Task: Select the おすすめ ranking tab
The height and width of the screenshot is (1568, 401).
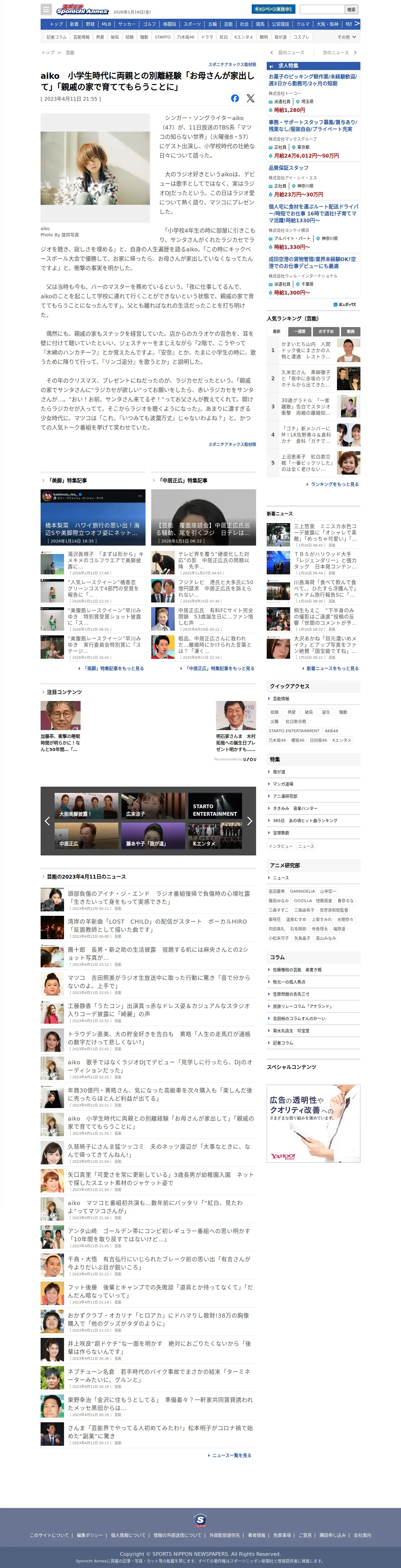Action: (326, 331)
